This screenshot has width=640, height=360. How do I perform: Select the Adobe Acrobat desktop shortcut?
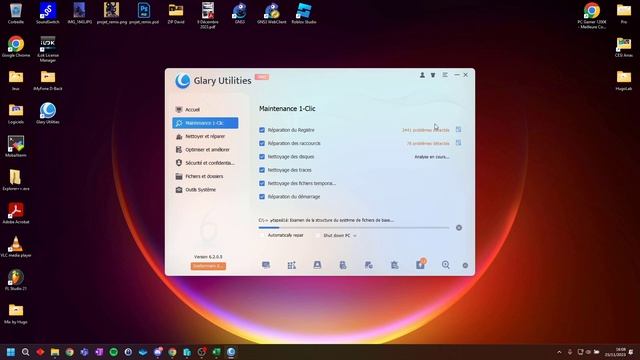[16, 213]
